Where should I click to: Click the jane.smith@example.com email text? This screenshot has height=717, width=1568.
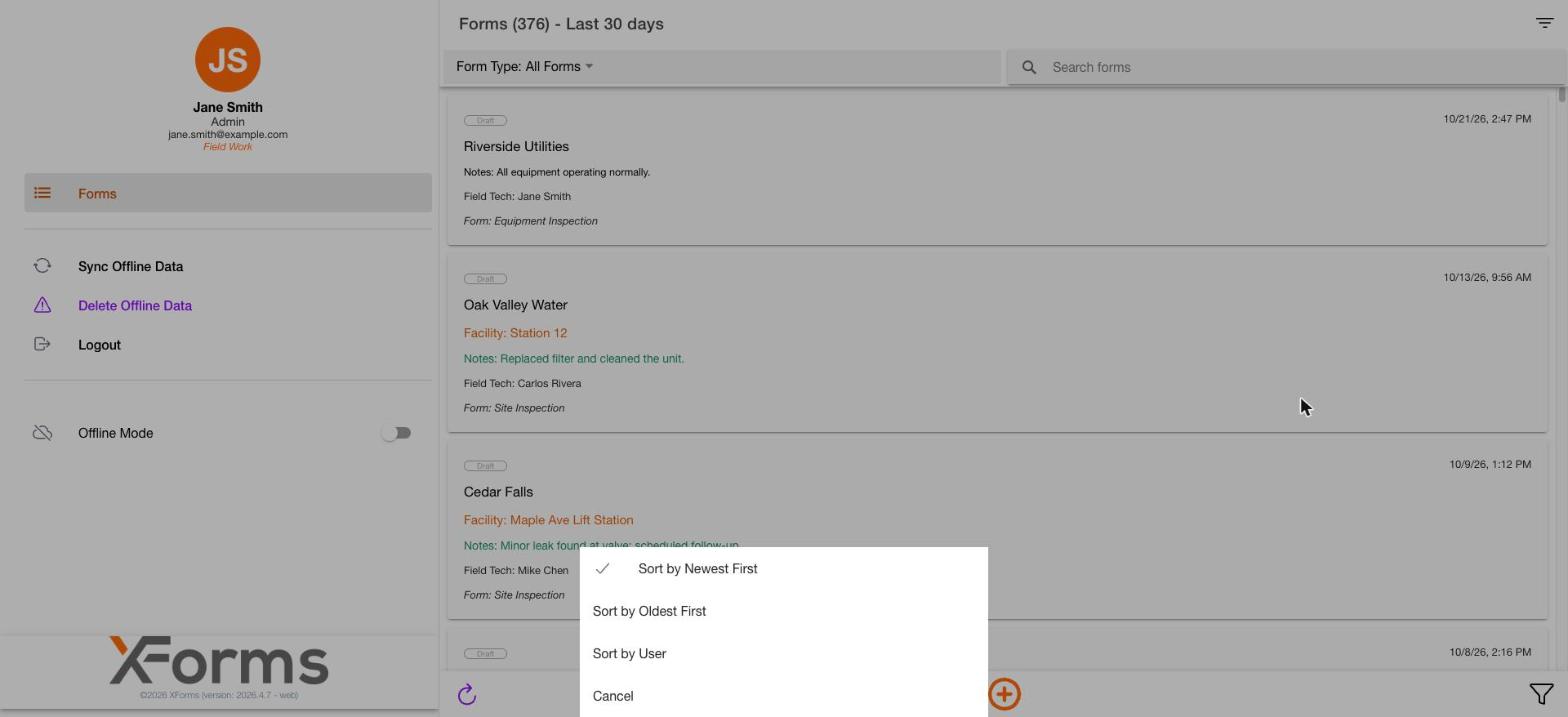228,134
